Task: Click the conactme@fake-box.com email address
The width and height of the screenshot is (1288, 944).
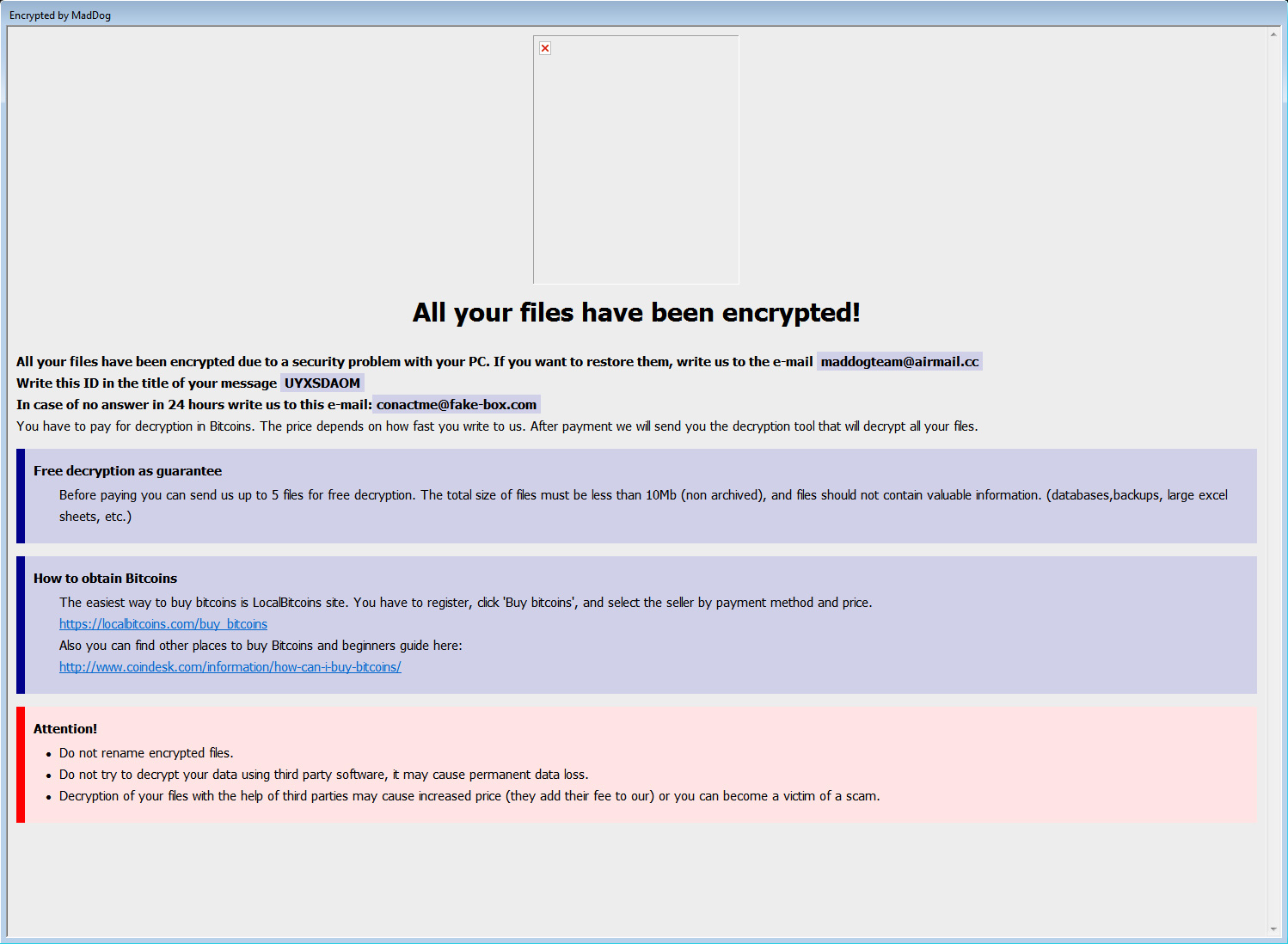Action: click(x=457, y=405)
